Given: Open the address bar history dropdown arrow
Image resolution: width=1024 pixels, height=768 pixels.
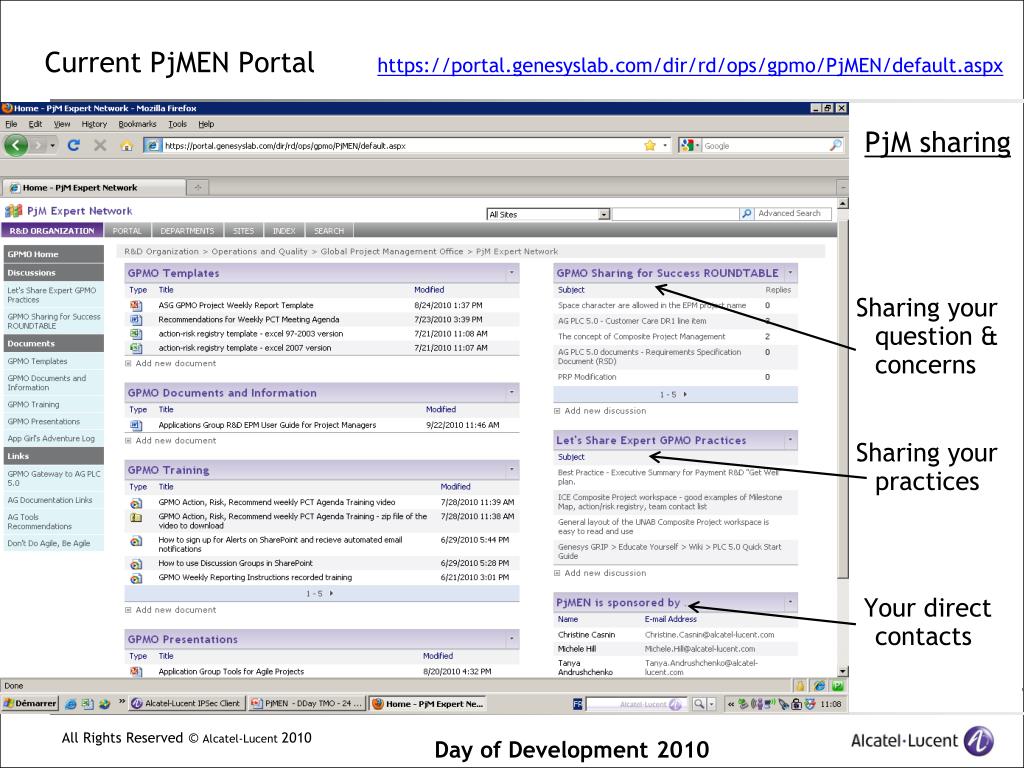Looking at the screenshot, I should point(665,145).
